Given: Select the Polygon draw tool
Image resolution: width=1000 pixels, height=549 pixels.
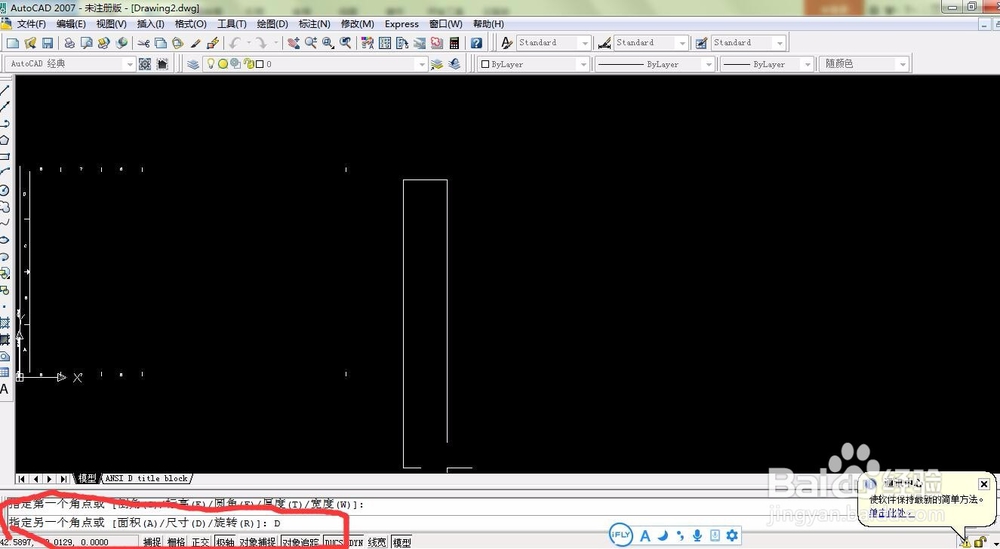Looking at the screenshot, I should pos(4,140).
